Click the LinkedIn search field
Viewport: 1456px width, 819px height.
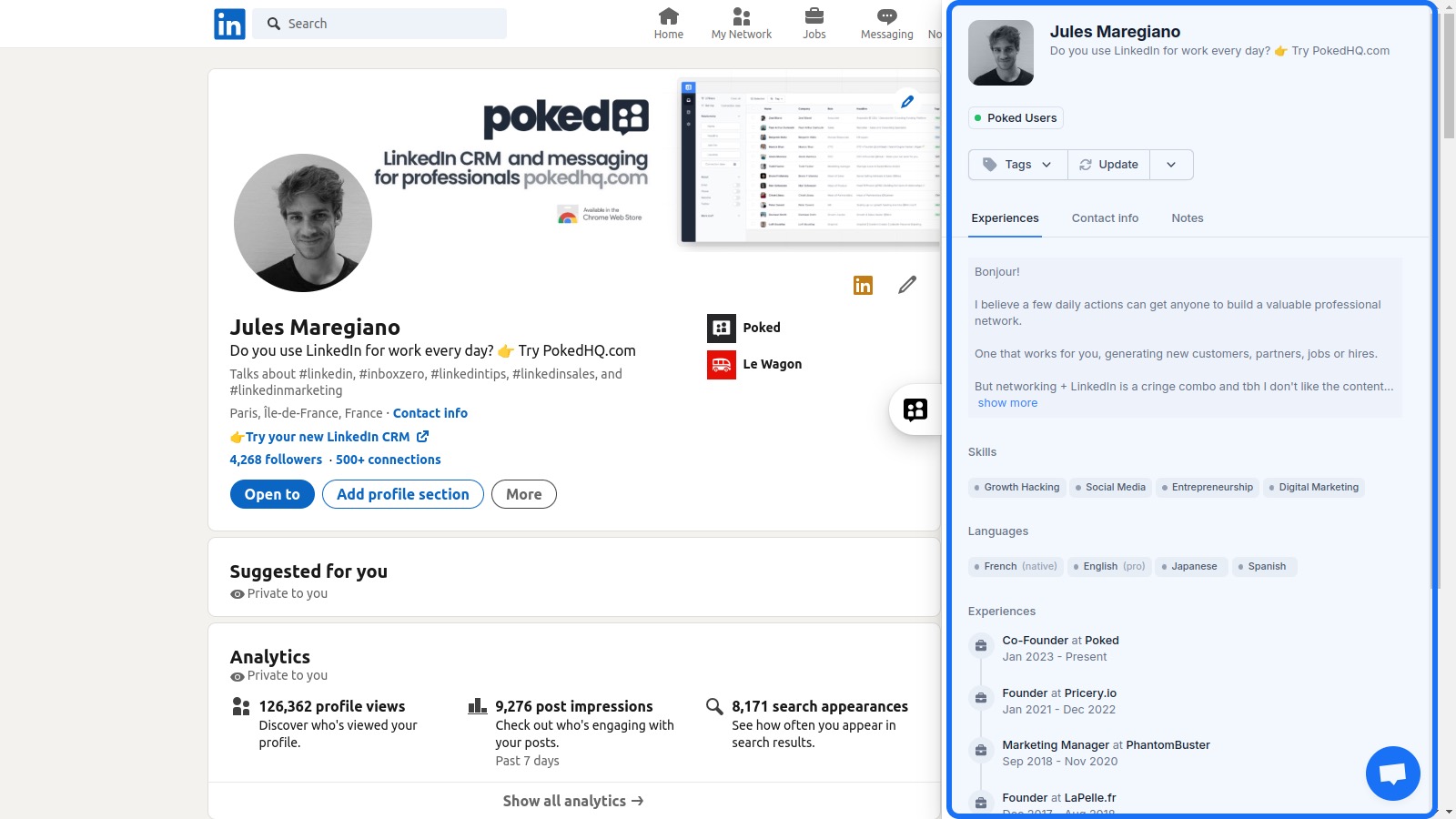coord(379,24)
